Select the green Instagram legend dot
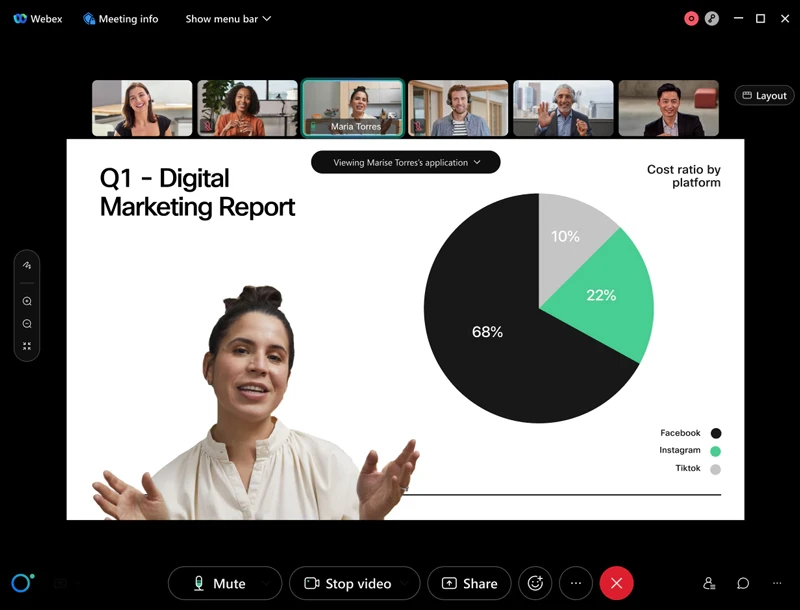 715,450
